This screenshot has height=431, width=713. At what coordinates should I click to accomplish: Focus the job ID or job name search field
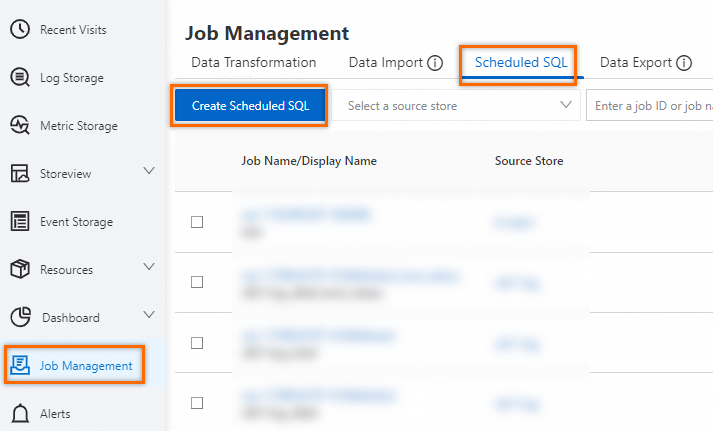(x=649, y=105)
